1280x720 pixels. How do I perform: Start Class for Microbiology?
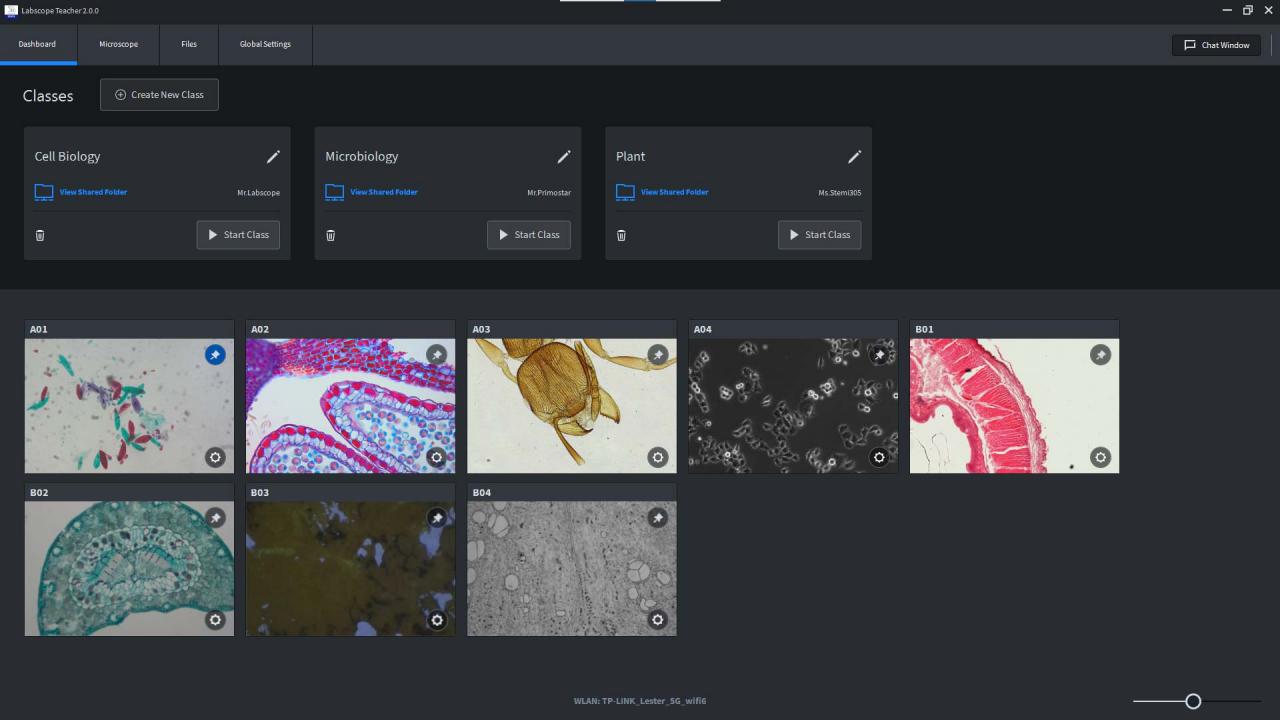[528, 234]
